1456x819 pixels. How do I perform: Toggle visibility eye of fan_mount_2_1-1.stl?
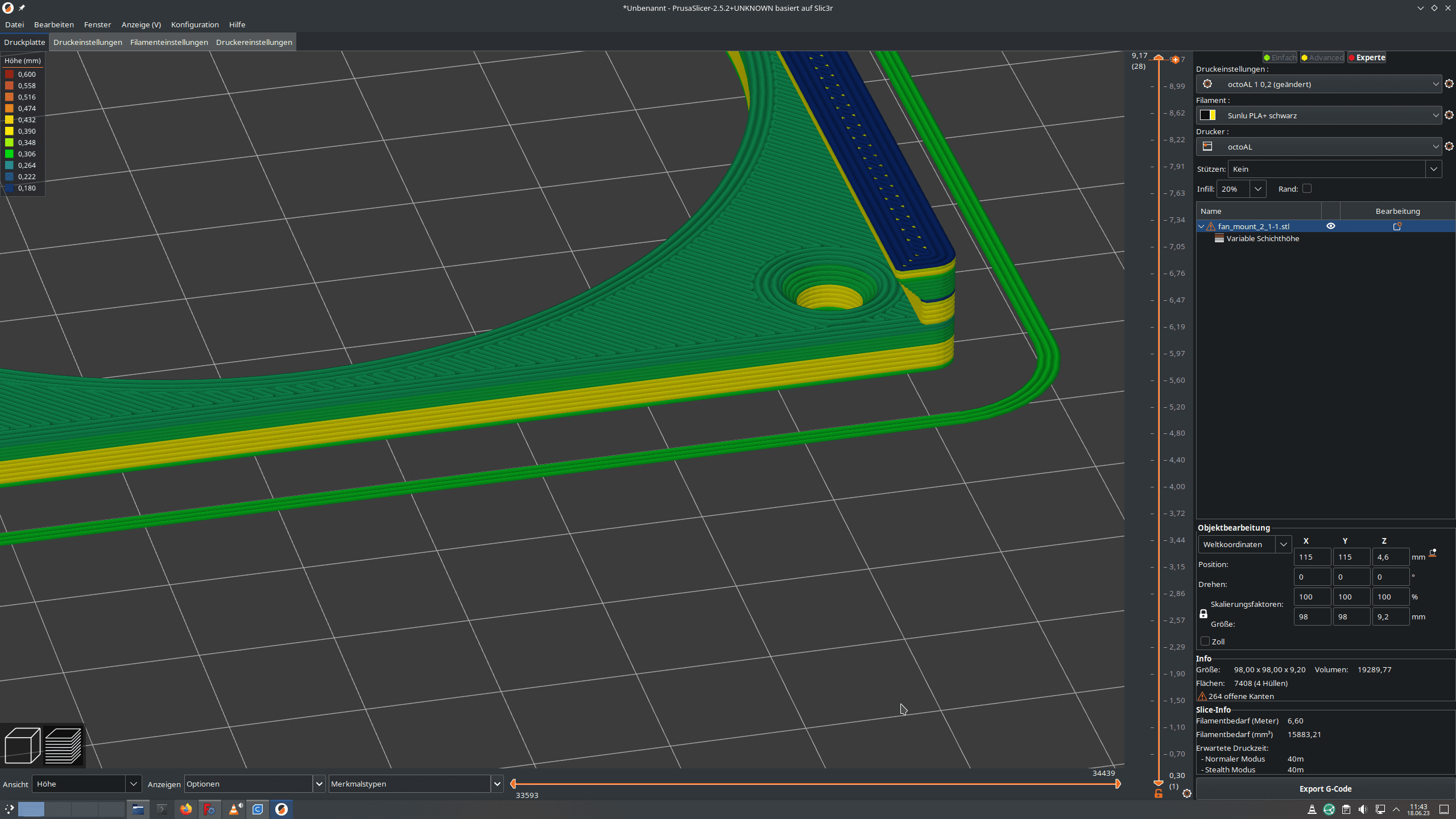tap(1331, 226)
